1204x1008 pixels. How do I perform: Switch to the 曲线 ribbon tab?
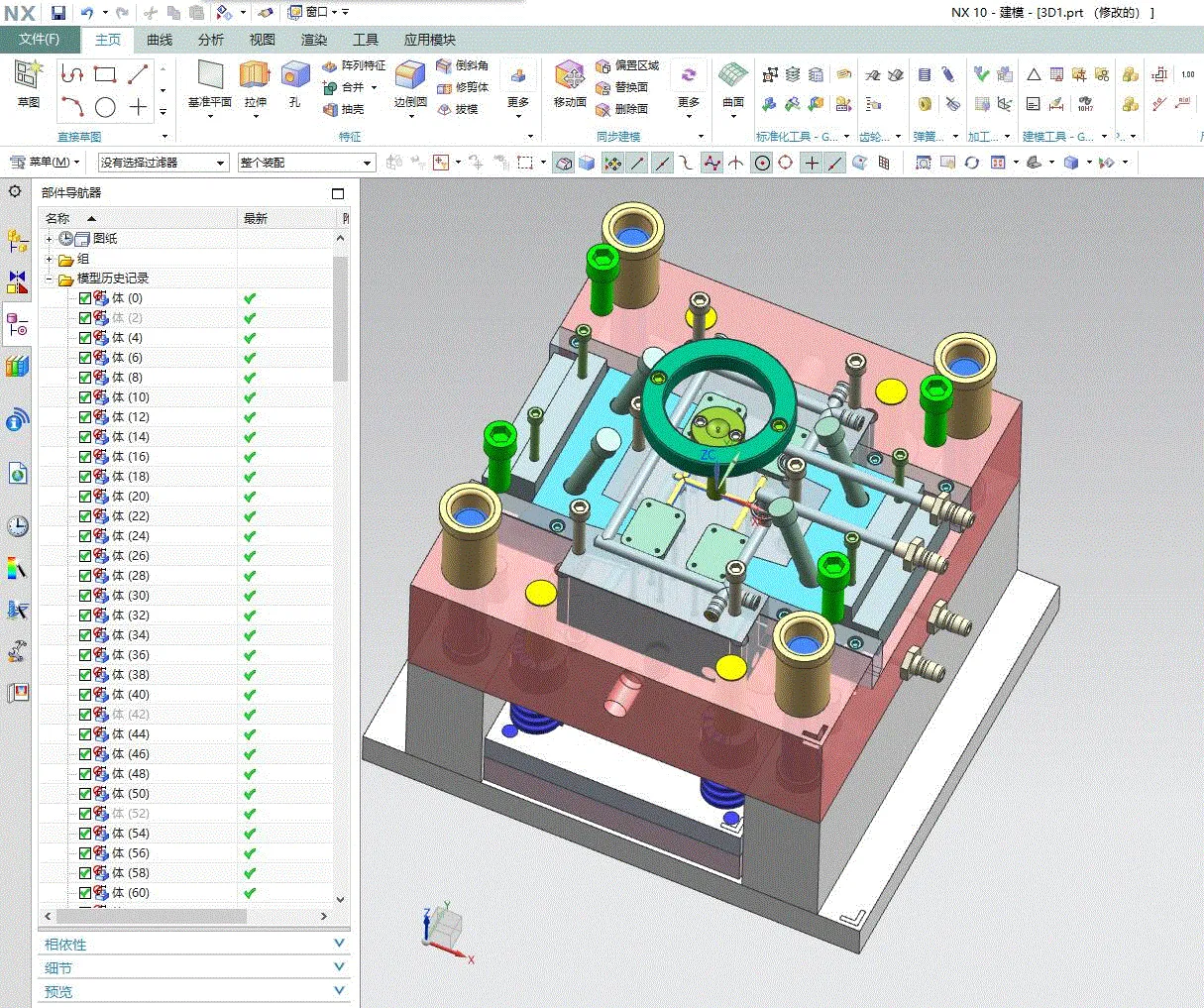pos(160,40)
